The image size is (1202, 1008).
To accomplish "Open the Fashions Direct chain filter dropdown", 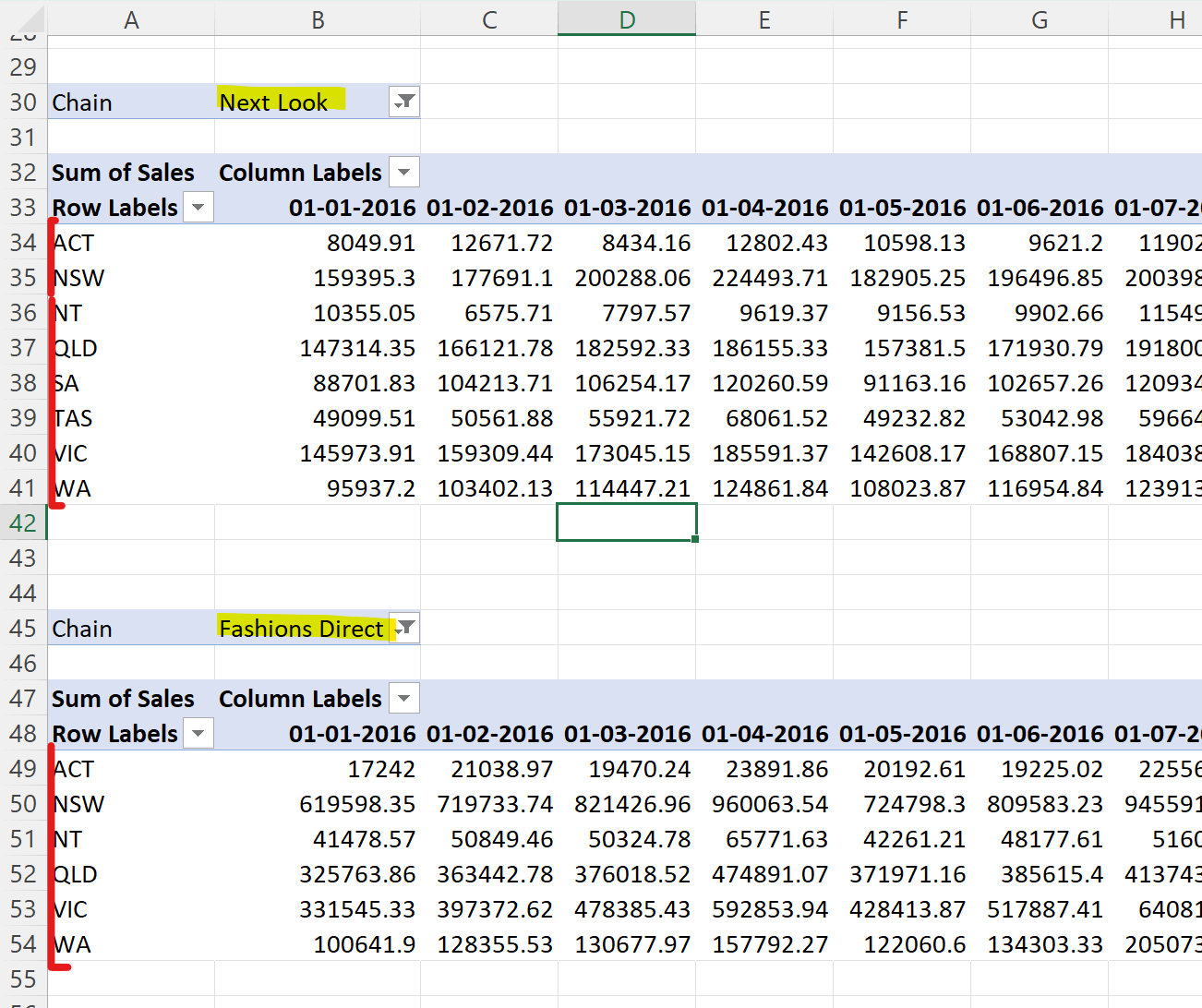I will coord(404,628).
